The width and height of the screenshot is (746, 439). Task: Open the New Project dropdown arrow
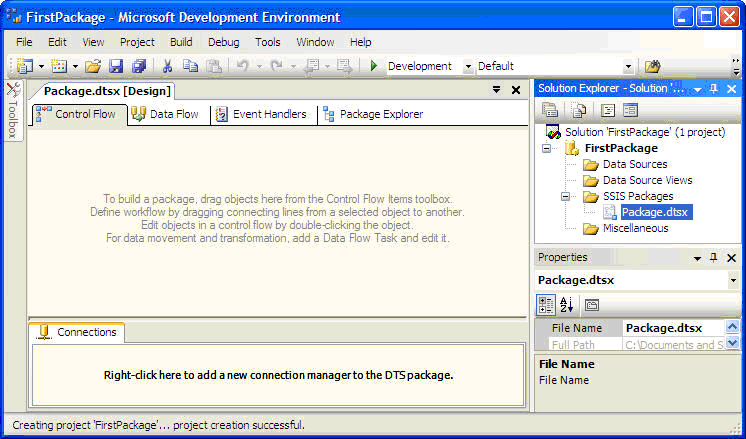click(x=41, y=67)
